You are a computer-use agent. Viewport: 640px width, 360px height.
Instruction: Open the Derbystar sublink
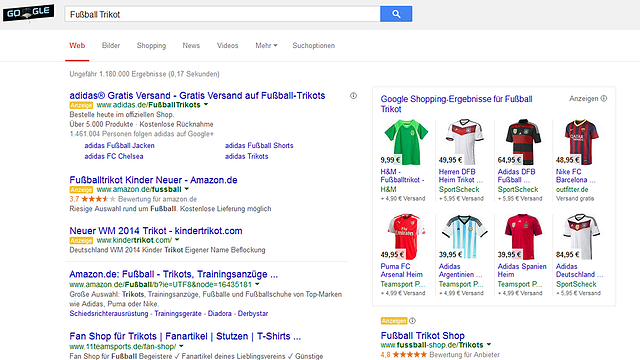pyautogui.click(x=253, y=313)
